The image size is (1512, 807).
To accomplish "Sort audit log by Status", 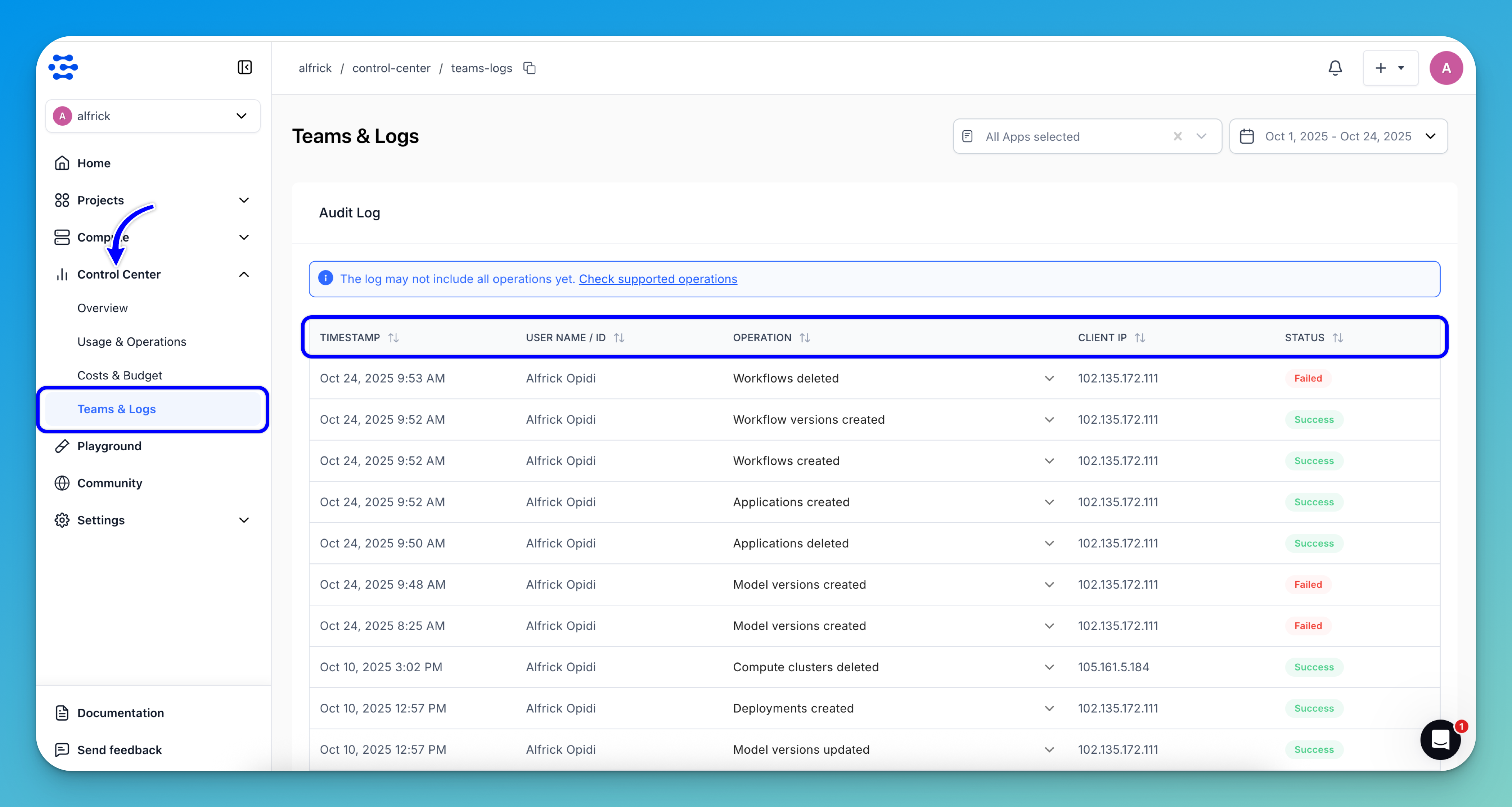I will point(1338,338).
